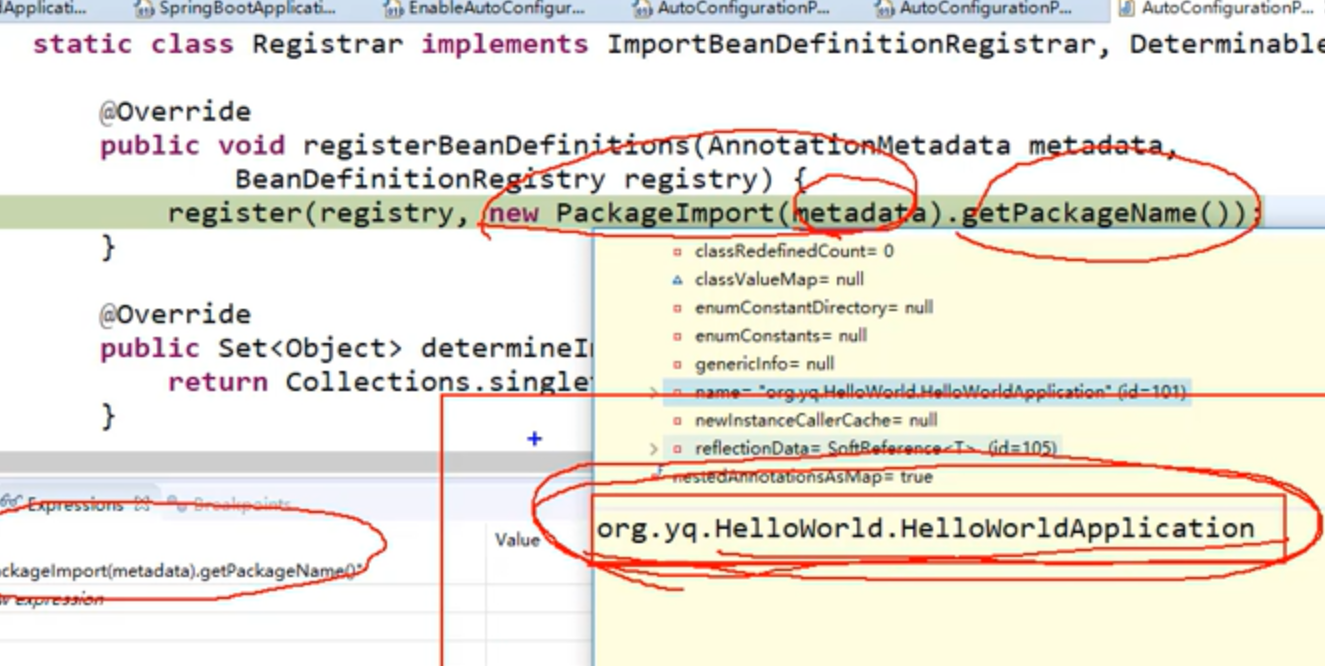Click the blue plus icon in the editor
This screenshot has width=1325, height=666.
[x=535, y=438]
